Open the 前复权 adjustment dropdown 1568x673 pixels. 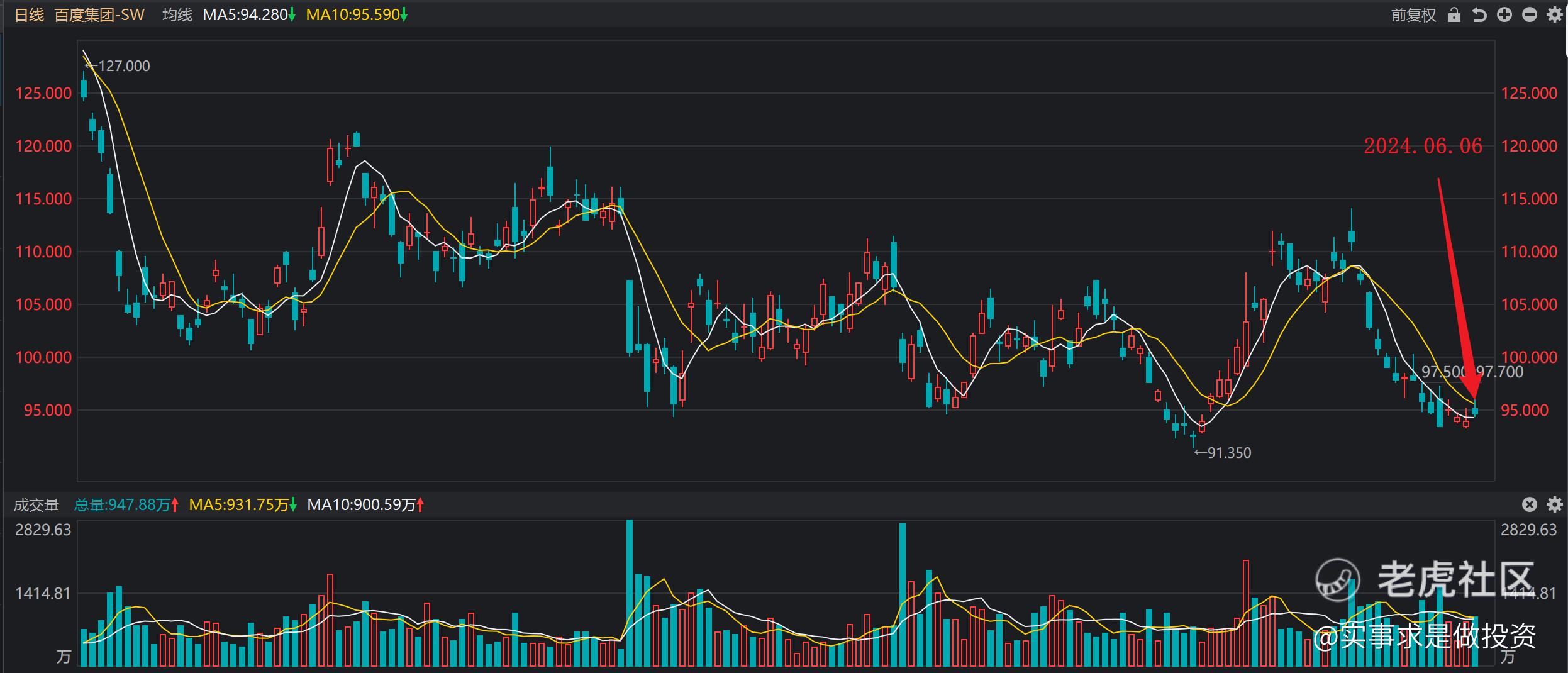coord(1413,14)
